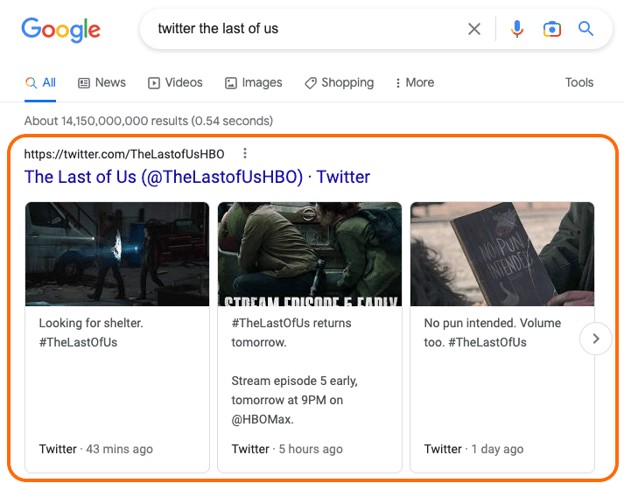Click into the search text field

coord(306,29)
